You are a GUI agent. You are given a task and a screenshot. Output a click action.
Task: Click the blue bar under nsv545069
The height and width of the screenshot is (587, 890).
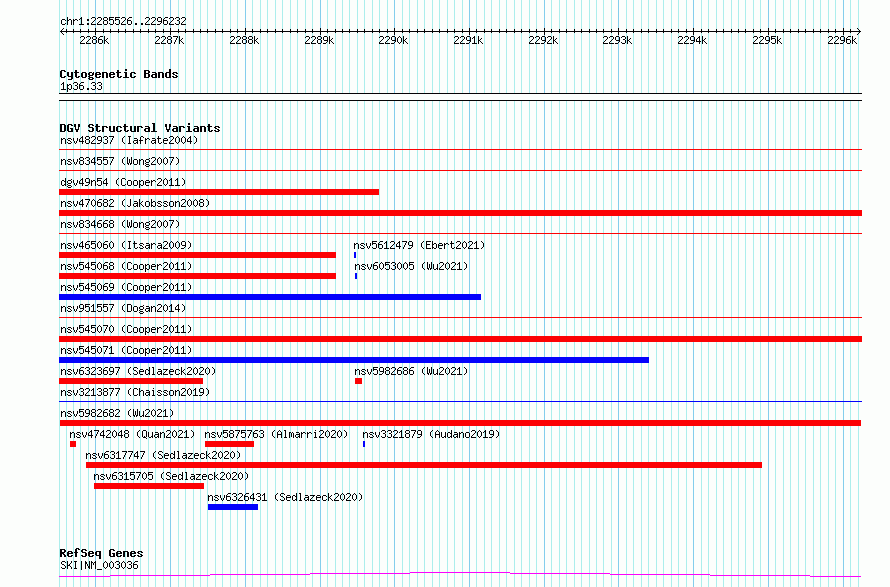270,297
